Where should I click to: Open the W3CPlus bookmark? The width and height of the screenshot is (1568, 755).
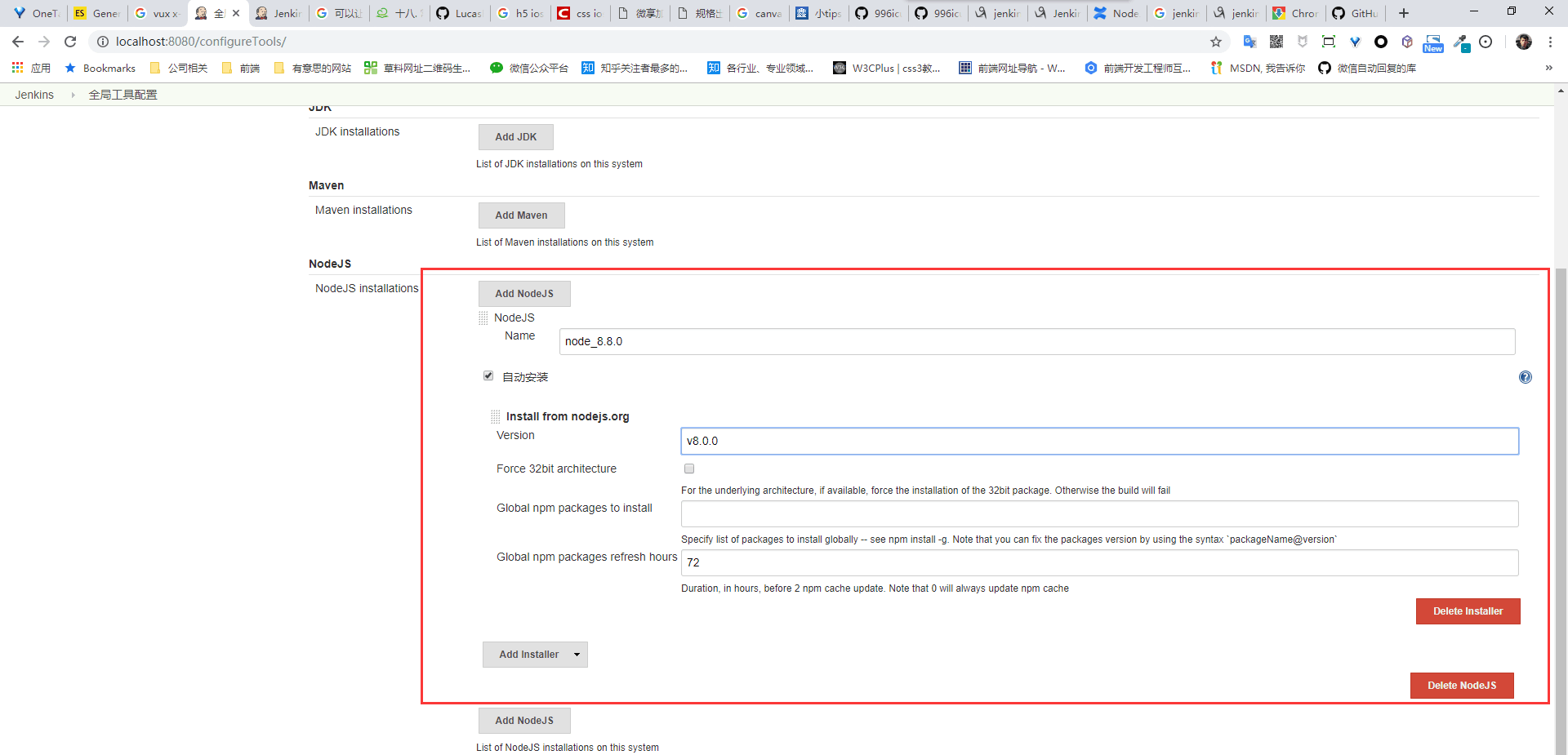click(x=887, y=68)
